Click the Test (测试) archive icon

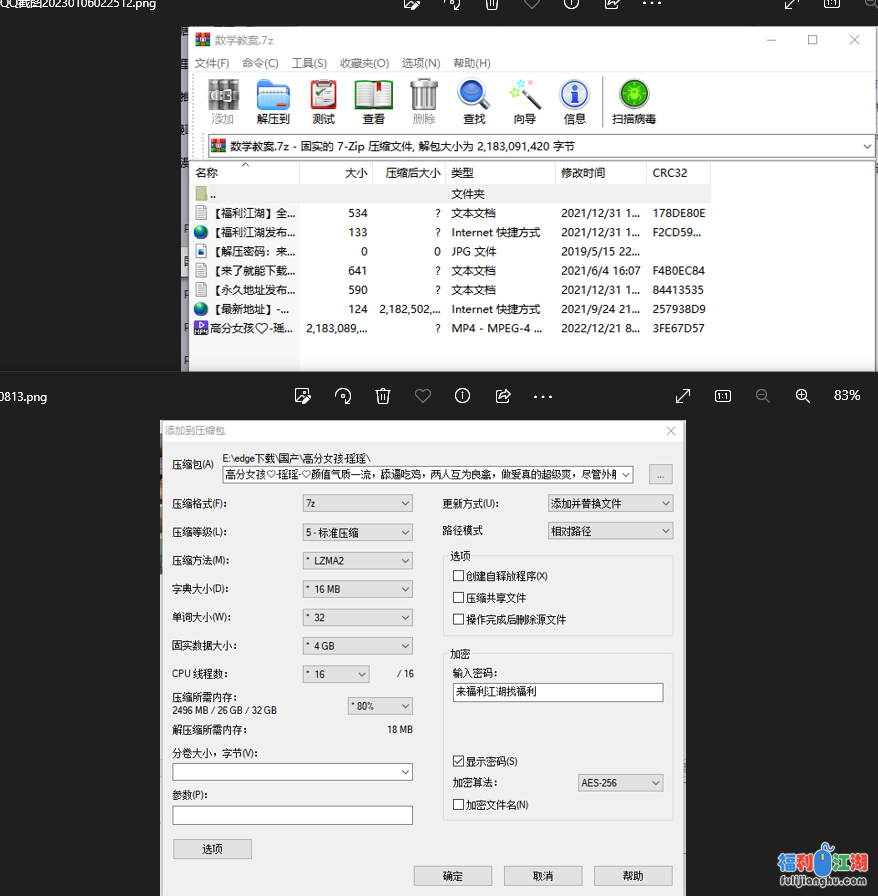323,102
